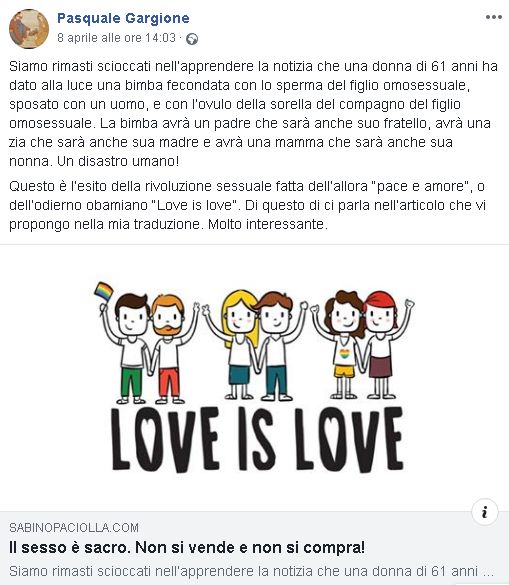Click the link preview description snippet
The width and height of the screenshot is (509, 585).
click(252, 571)
